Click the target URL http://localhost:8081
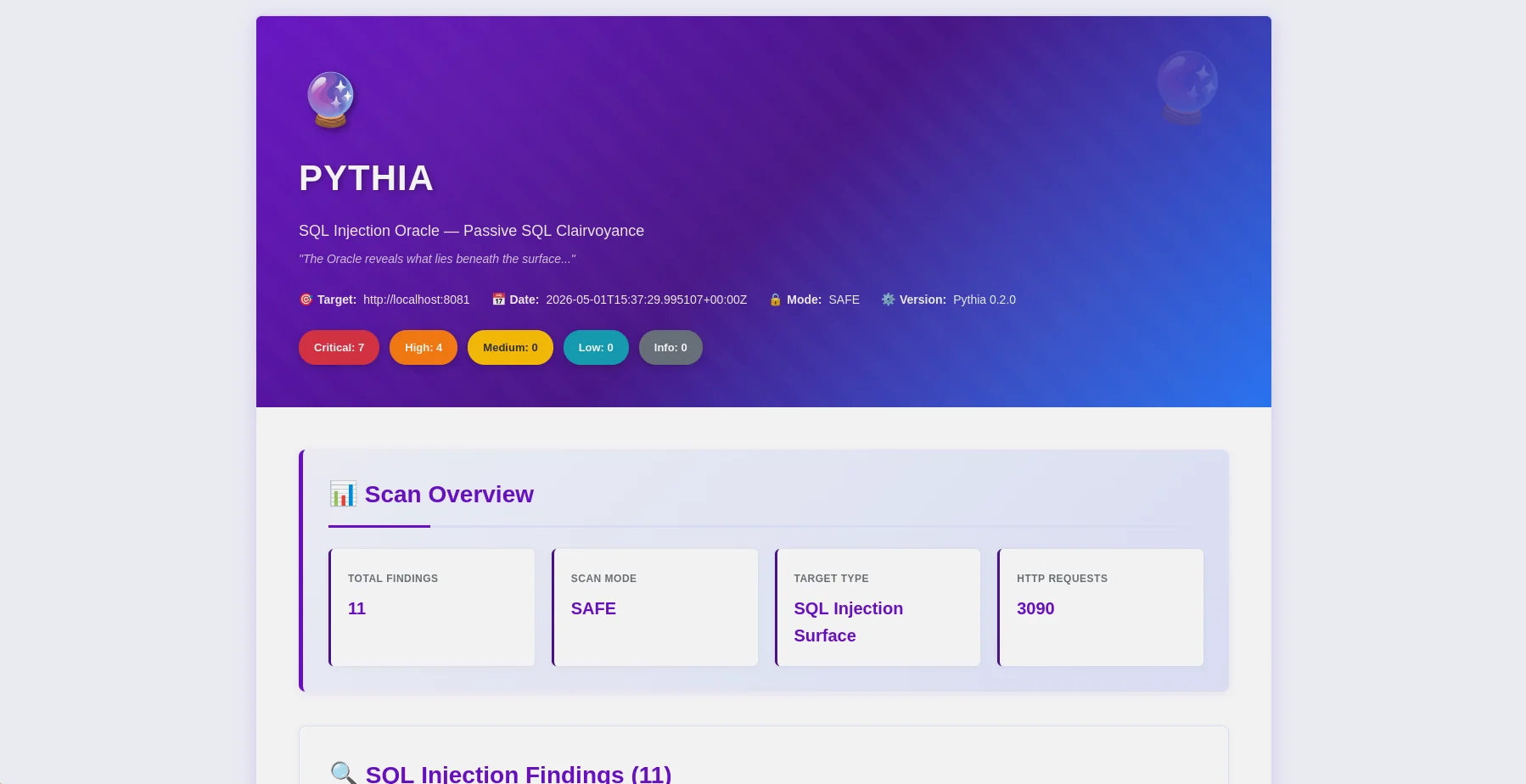The height and width of the screenshot is (784, 1526). (x=416, y=300)
